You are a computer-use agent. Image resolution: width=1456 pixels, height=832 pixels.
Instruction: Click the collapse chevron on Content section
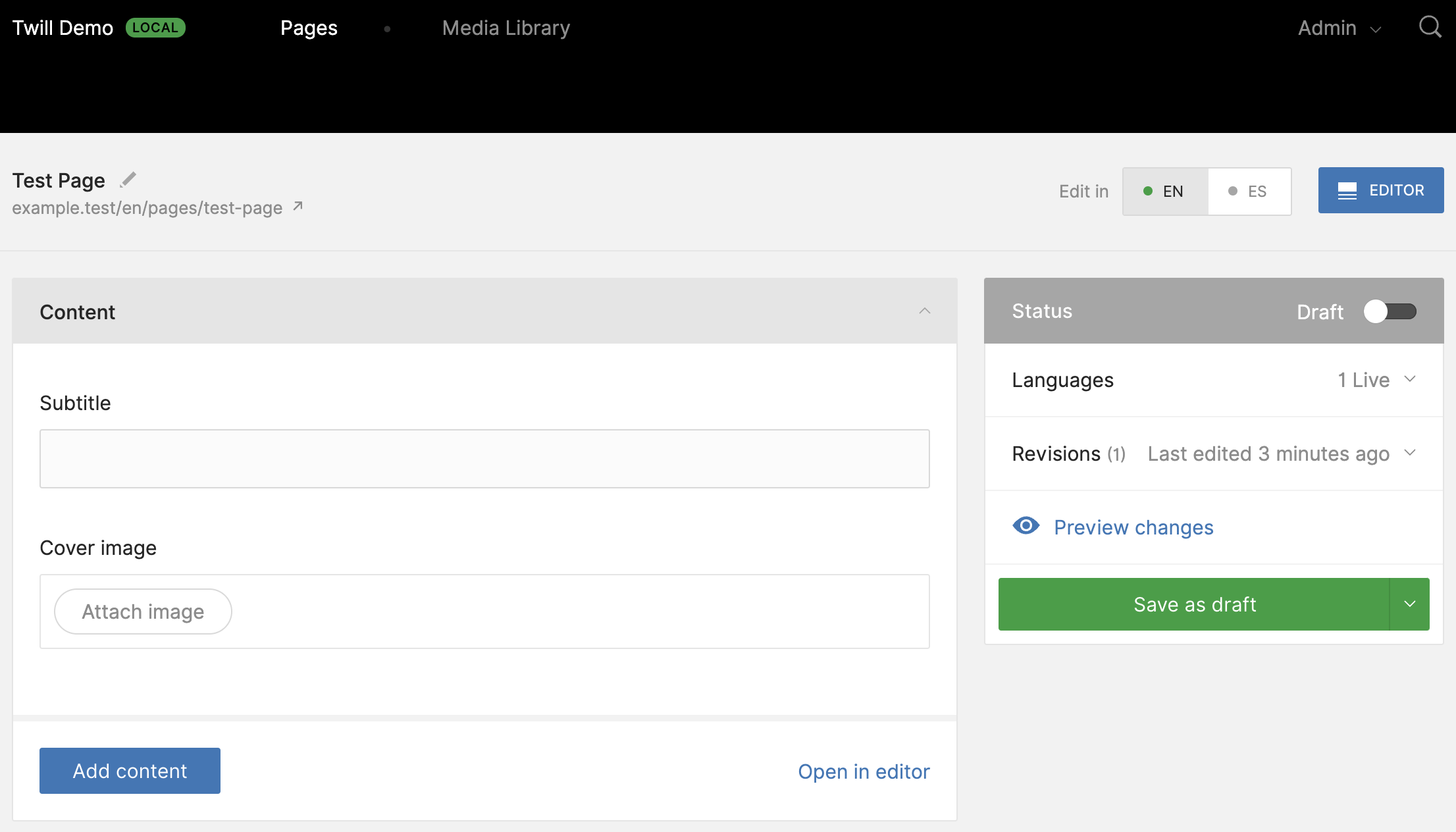coord(925,311)
